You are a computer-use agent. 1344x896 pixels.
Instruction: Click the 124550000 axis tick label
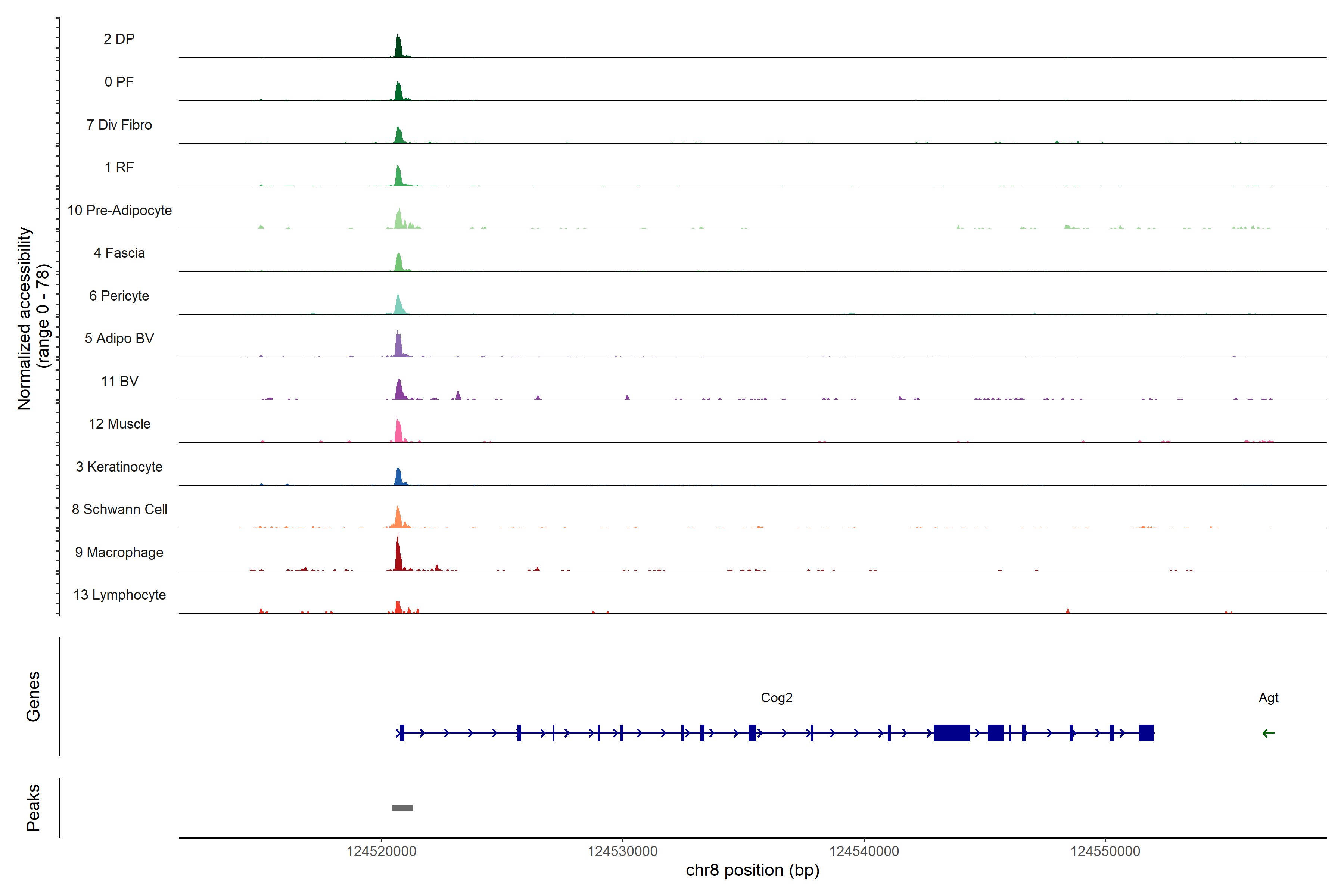(x=1105, y=852)
